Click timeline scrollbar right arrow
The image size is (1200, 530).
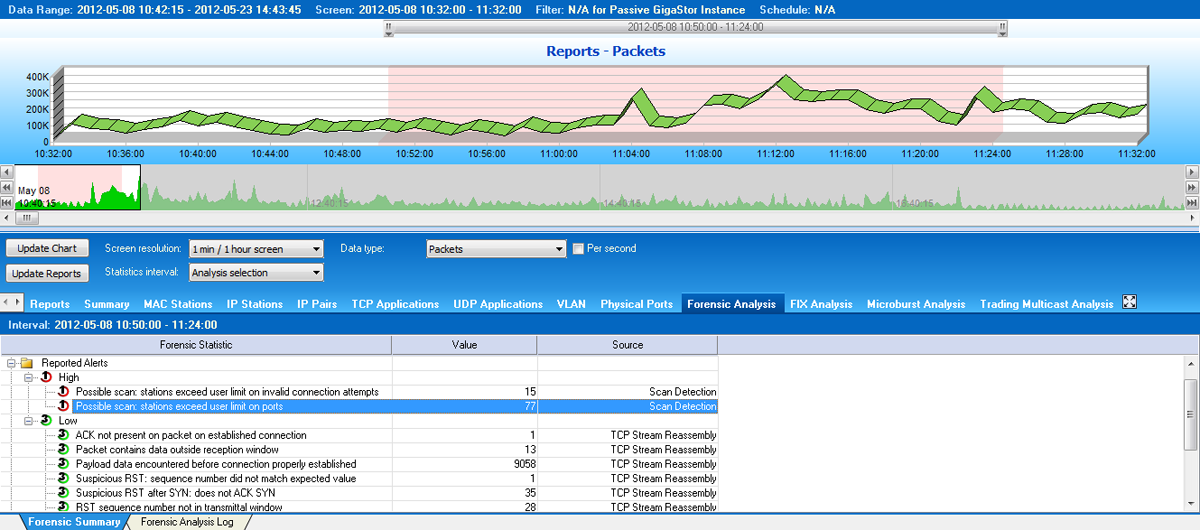point(1192,217)
